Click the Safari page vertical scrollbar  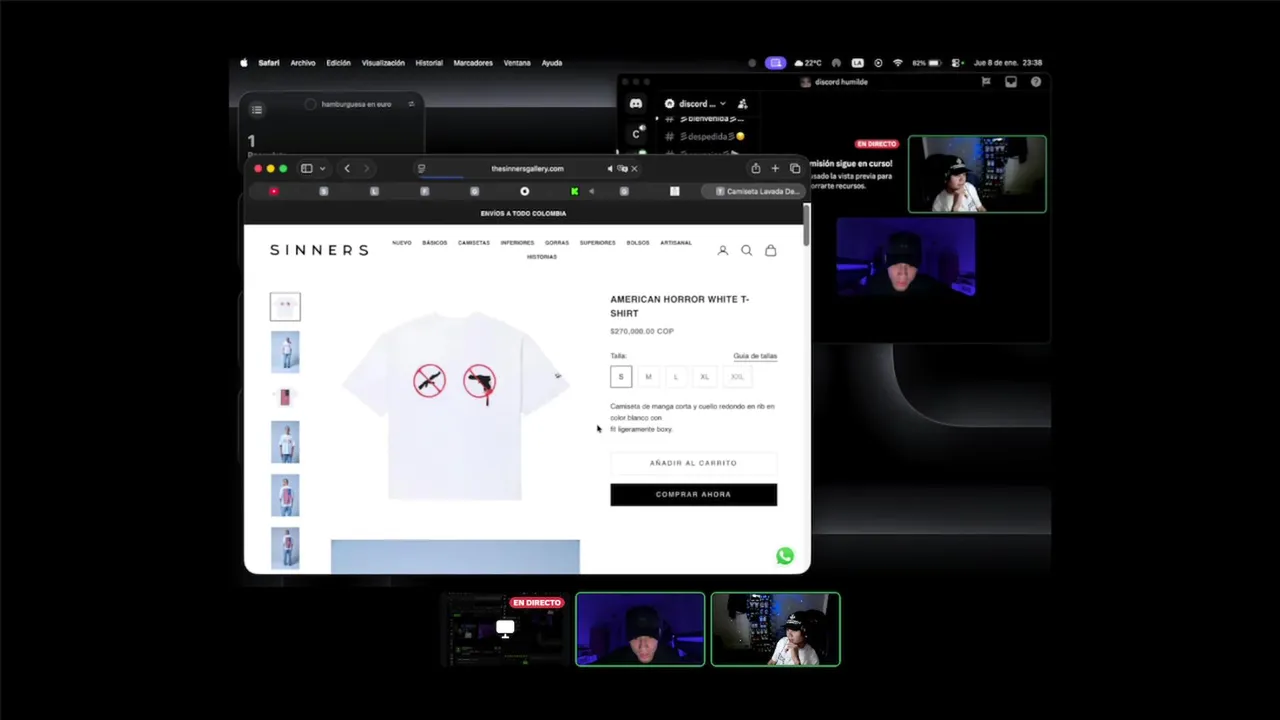click(x=806, y=227)
